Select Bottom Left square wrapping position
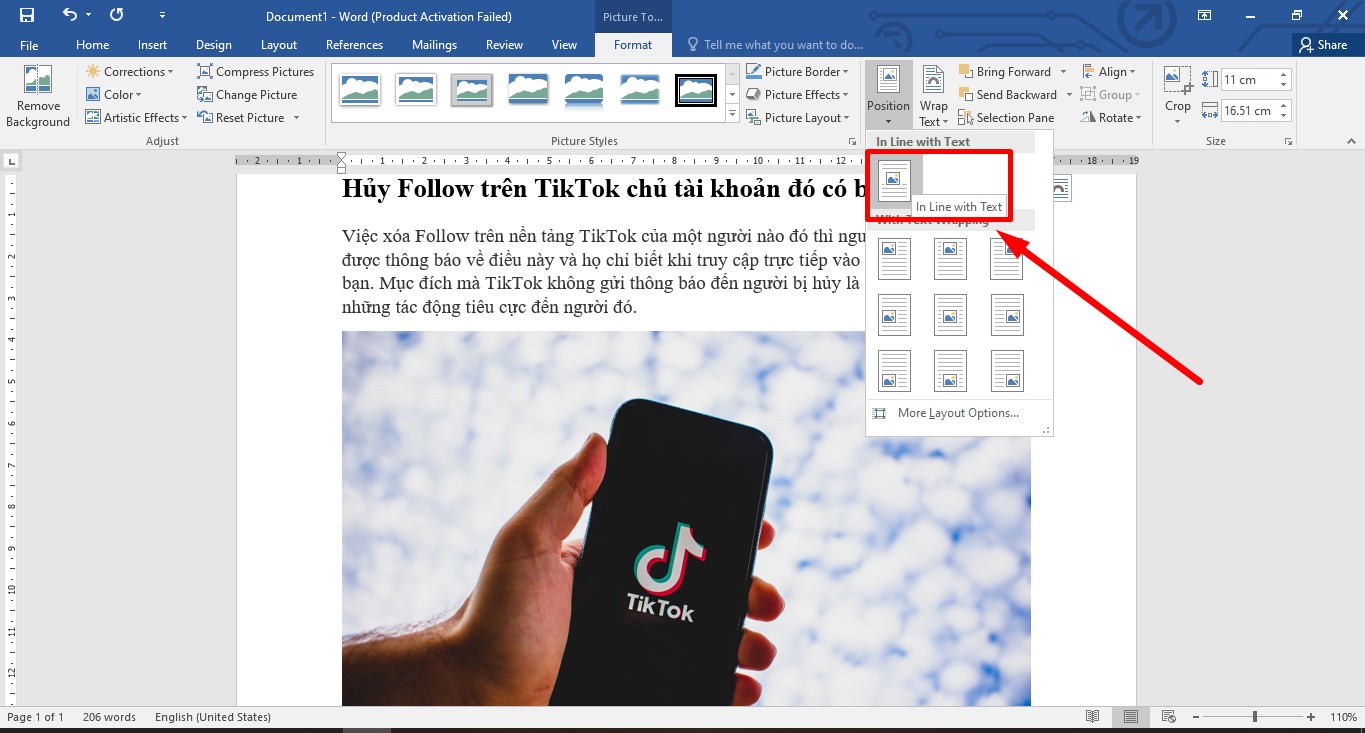 click(x=894, y=371)
